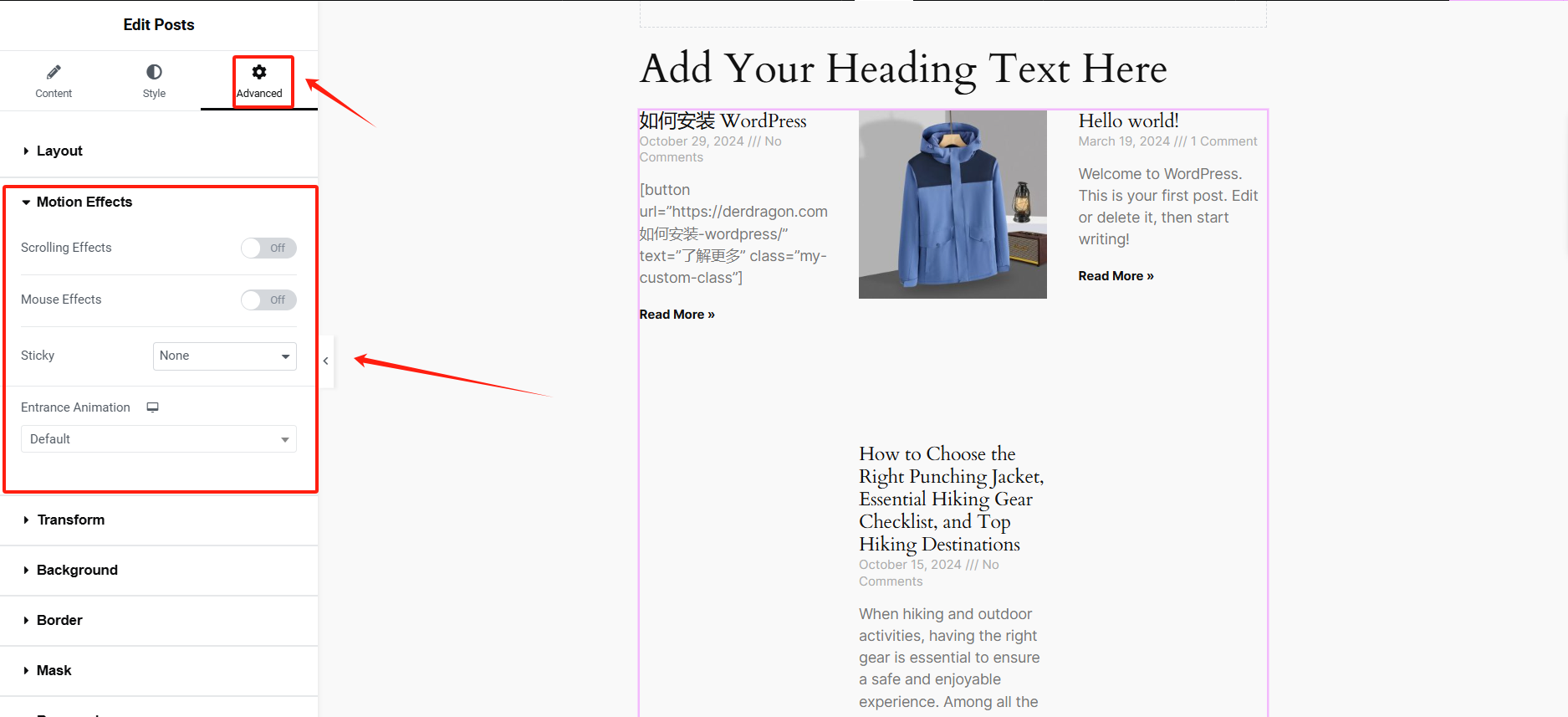The height and width of the screenshot is (717, 1568).
Task: Expand the Mask section
Action: point(54,671)
